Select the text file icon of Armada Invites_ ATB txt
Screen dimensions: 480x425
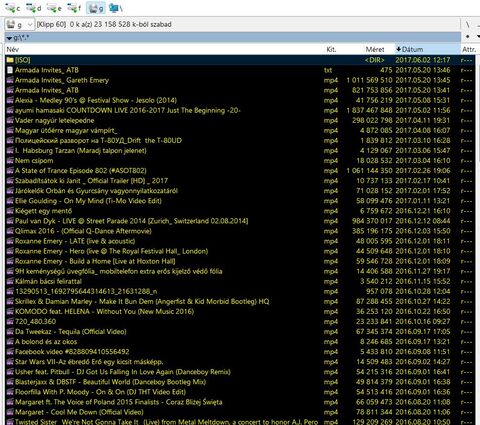coord(10,70)
